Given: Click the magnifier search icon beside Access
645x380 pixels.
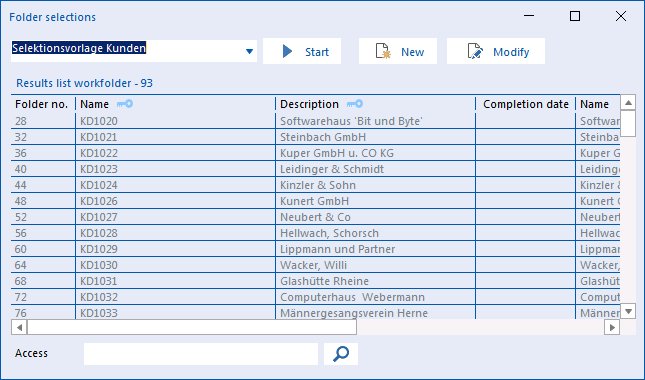Looking at the screenshot, I should (x=341, y=354).
